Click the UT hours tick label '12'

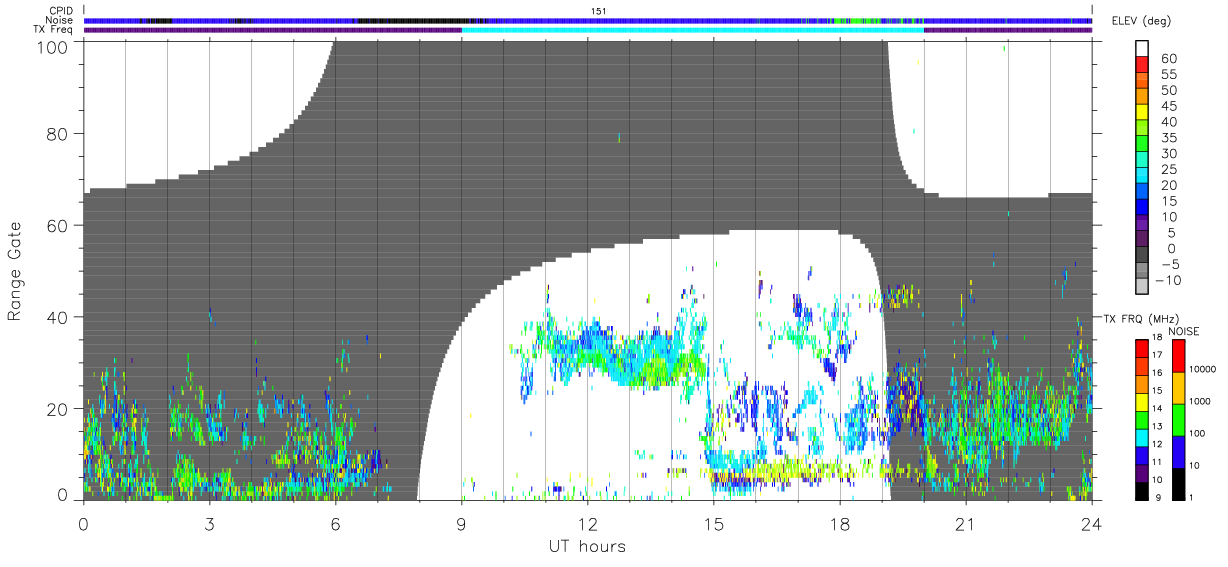pos(587,524)
